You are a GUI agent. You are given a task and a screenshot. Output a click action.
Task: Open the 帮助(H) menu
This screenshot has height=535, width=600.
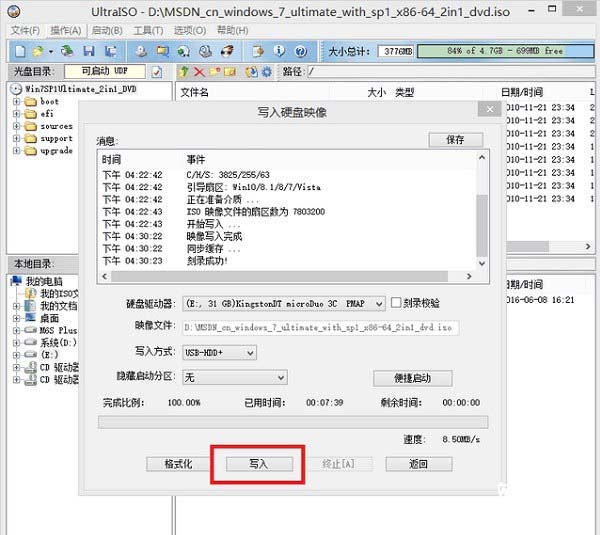[x=233, y=30]
